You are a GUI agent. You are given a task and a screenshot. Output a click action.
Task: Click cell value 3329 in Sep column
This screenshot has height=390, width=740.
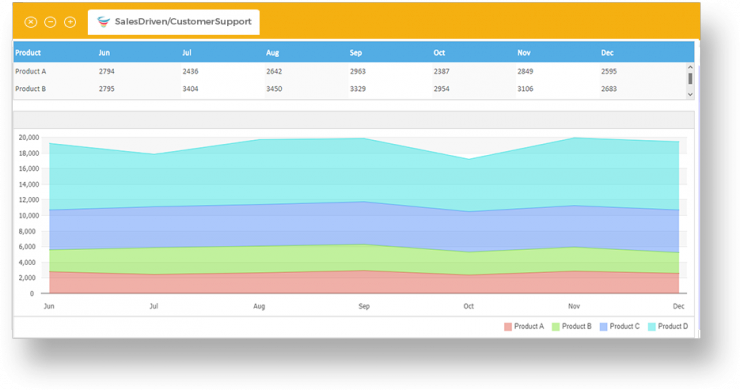[x=358, y=89]
